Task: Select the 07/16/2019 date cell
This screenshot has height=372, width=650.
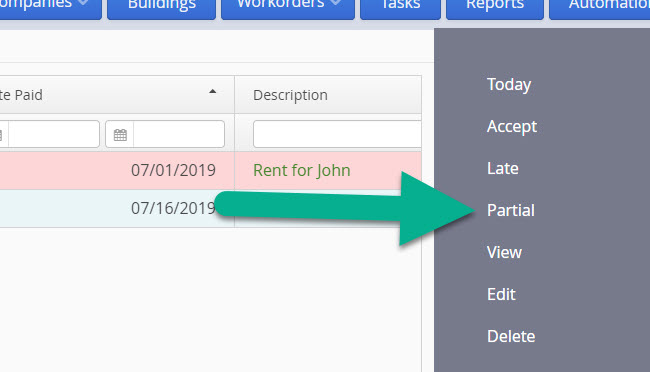Action: pos(173,208)
